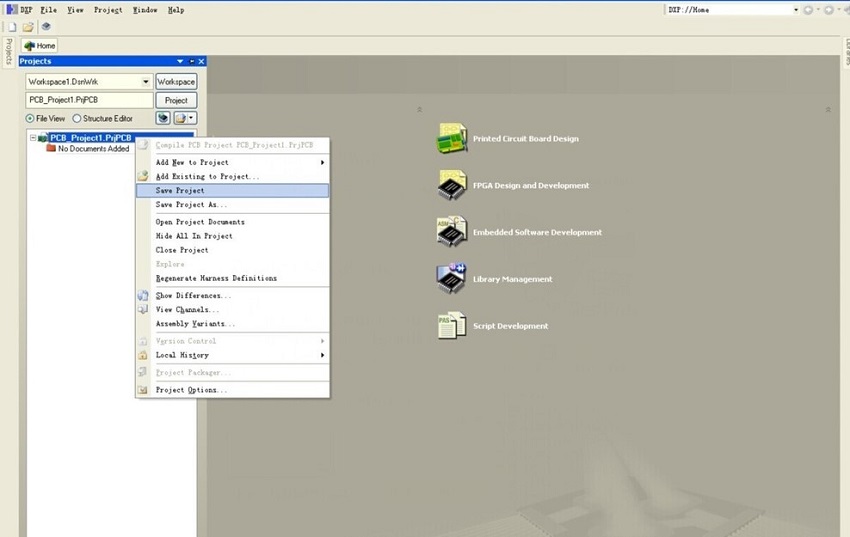The height and width of the screenshot is (537, 850).
Task: Open Embedded Software Development icon
Action: coord(452,231)
